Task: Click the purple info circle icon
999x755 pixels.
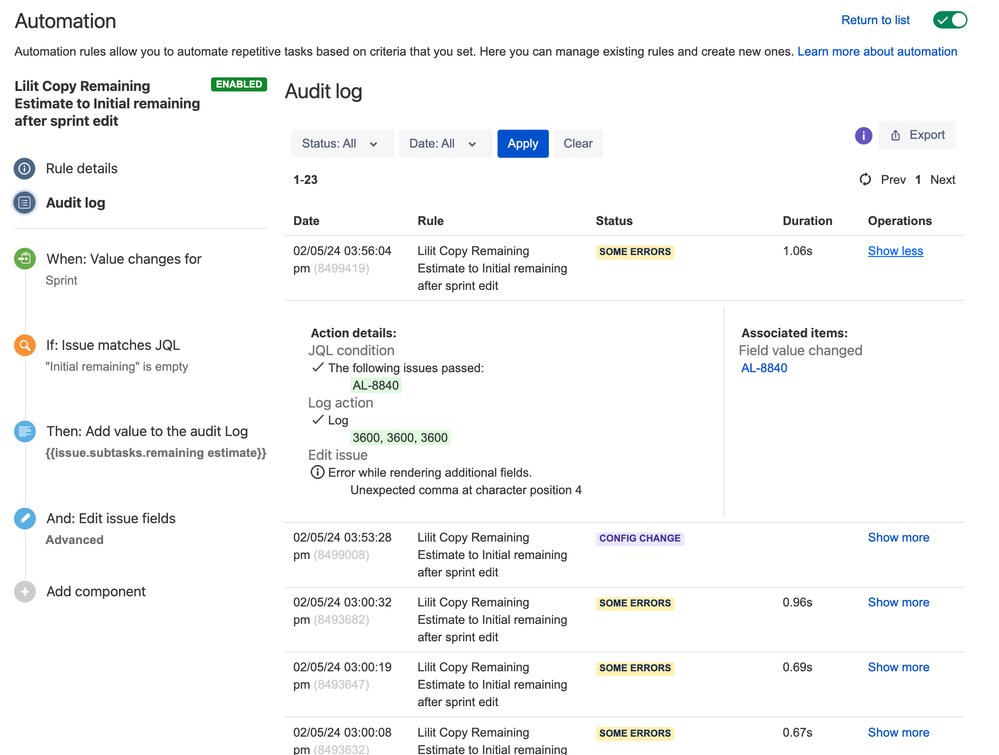Action: (864, 136)
